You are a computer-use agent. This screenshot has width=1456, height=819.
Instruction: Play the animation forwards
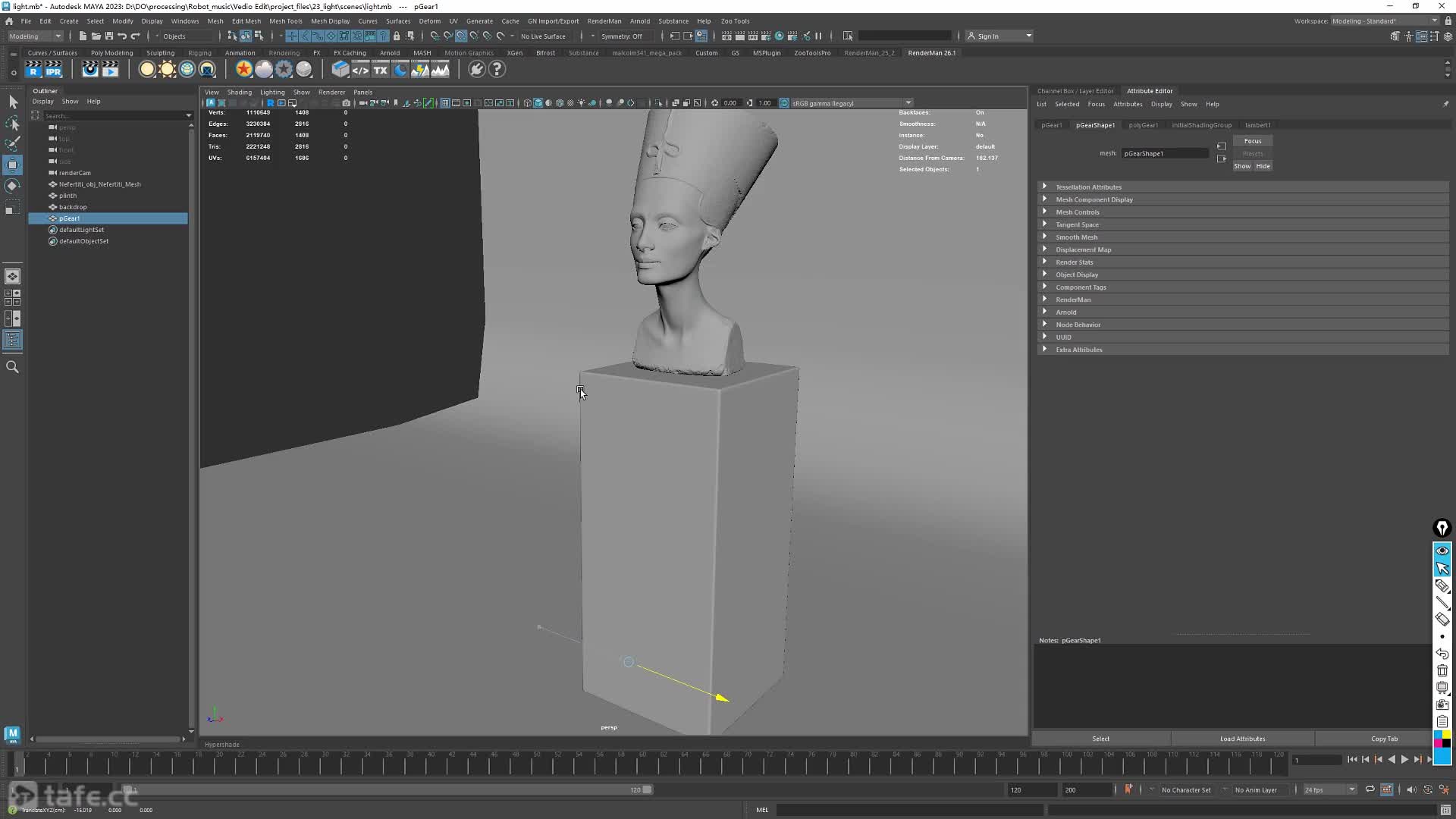pos(1404,759)
